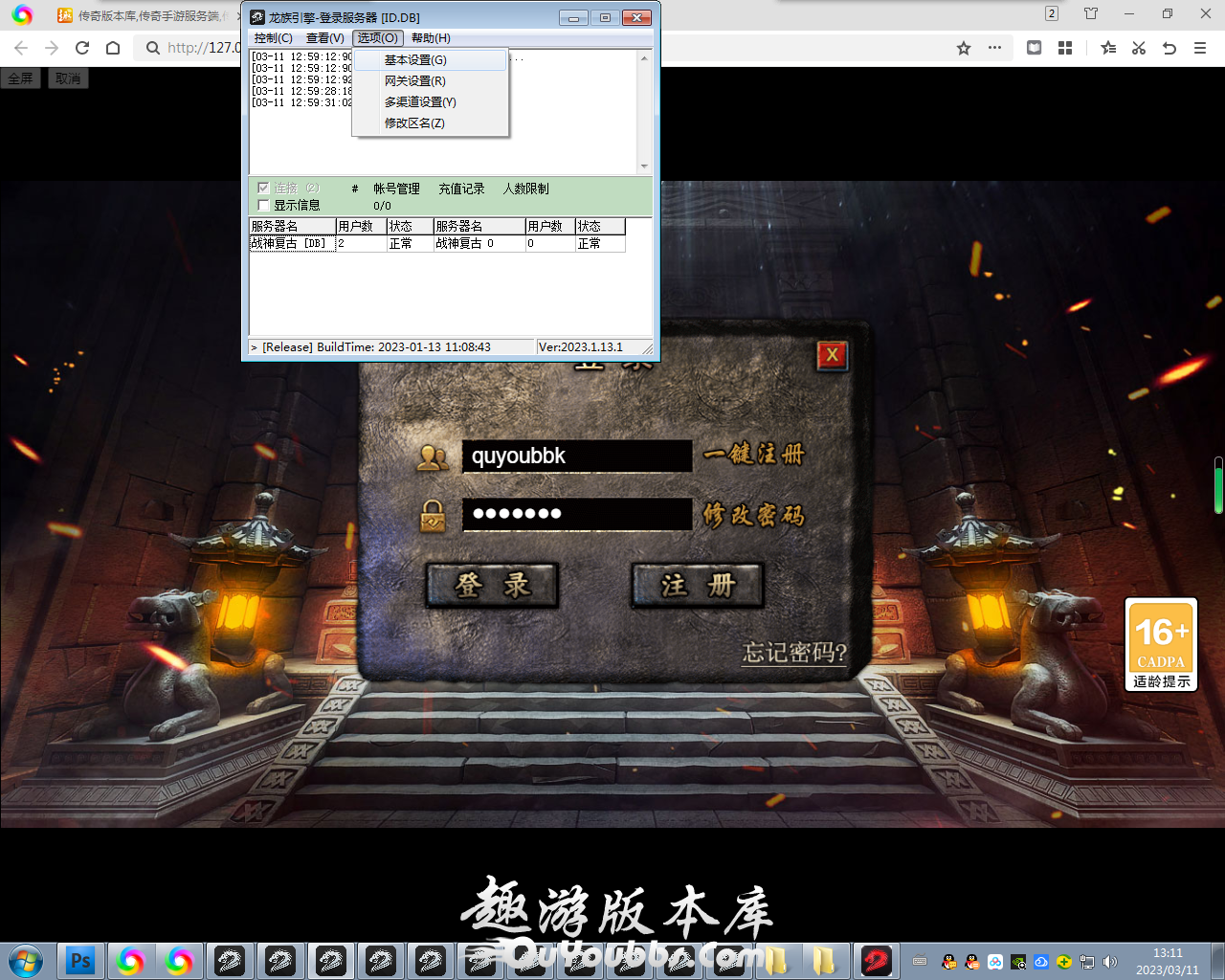Click the browser apps grid icon

coord(1065,48)
